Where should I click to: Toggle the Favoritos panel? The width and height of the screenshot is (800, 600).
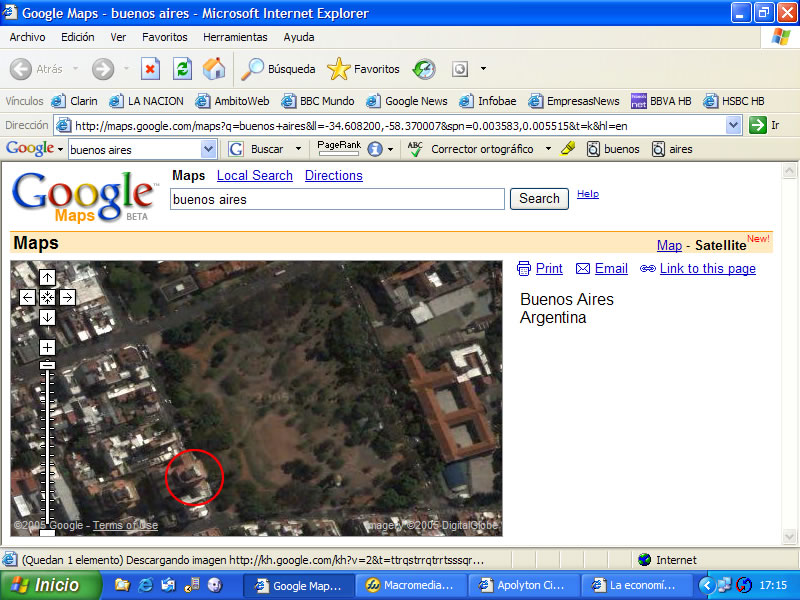tap(363, 69)
